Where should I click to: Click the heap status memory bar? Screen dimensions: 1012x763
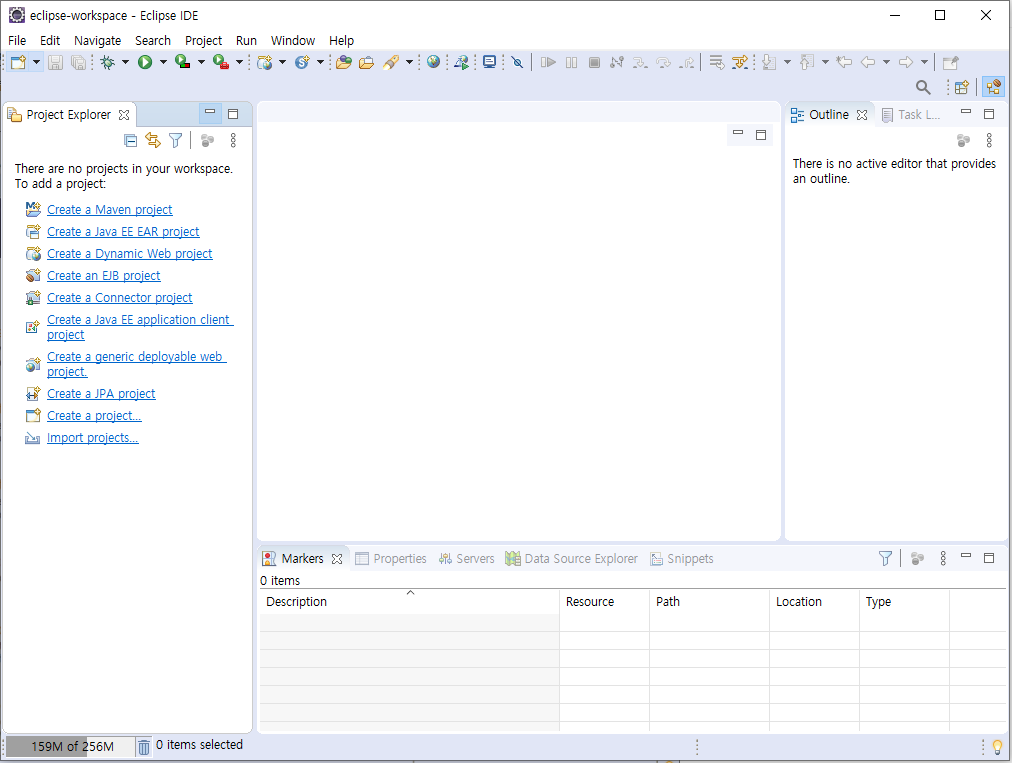pos(70,746)
